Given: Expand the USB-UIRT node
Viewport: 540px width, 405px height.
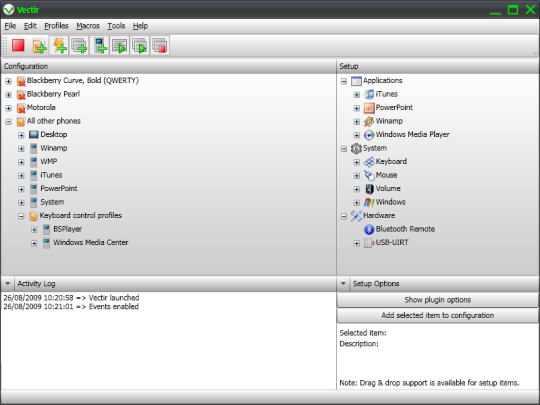Looking at the screenshot, I should [x=356, y=243].
